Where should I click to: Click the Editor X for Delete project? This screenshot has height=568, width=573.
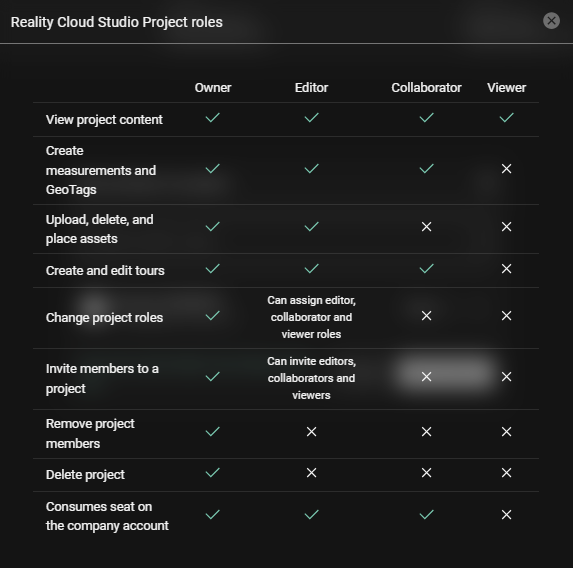click(x=311, y=473)
